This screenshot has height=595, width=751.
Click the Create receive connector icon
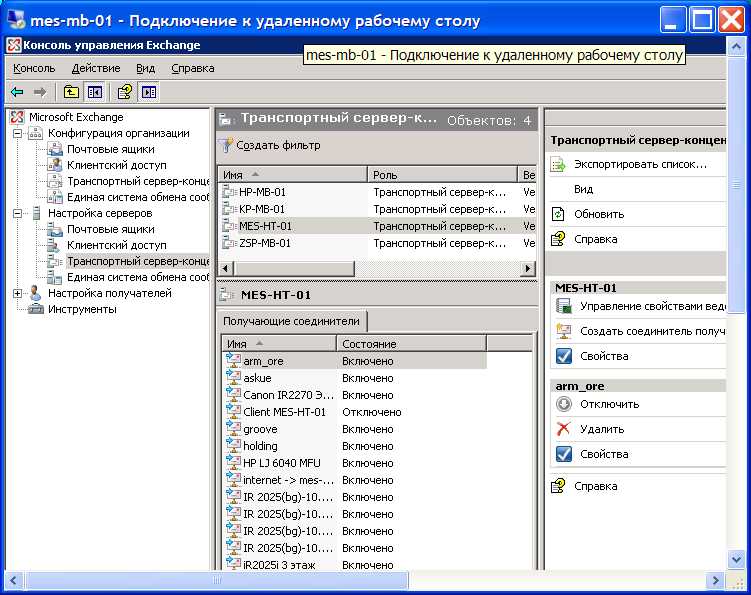pyautogui.click(x=564, y=331)
